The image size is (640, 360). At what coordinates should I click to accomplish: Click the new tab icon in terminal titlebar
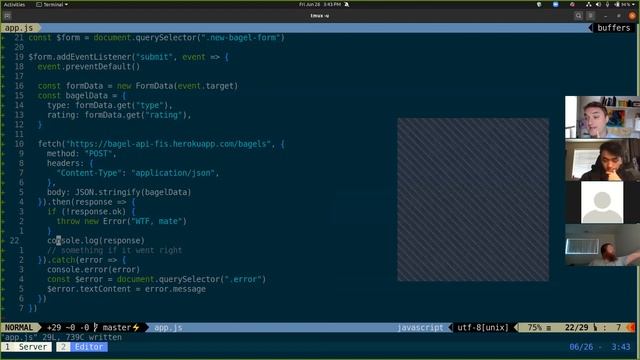[7, 16]
